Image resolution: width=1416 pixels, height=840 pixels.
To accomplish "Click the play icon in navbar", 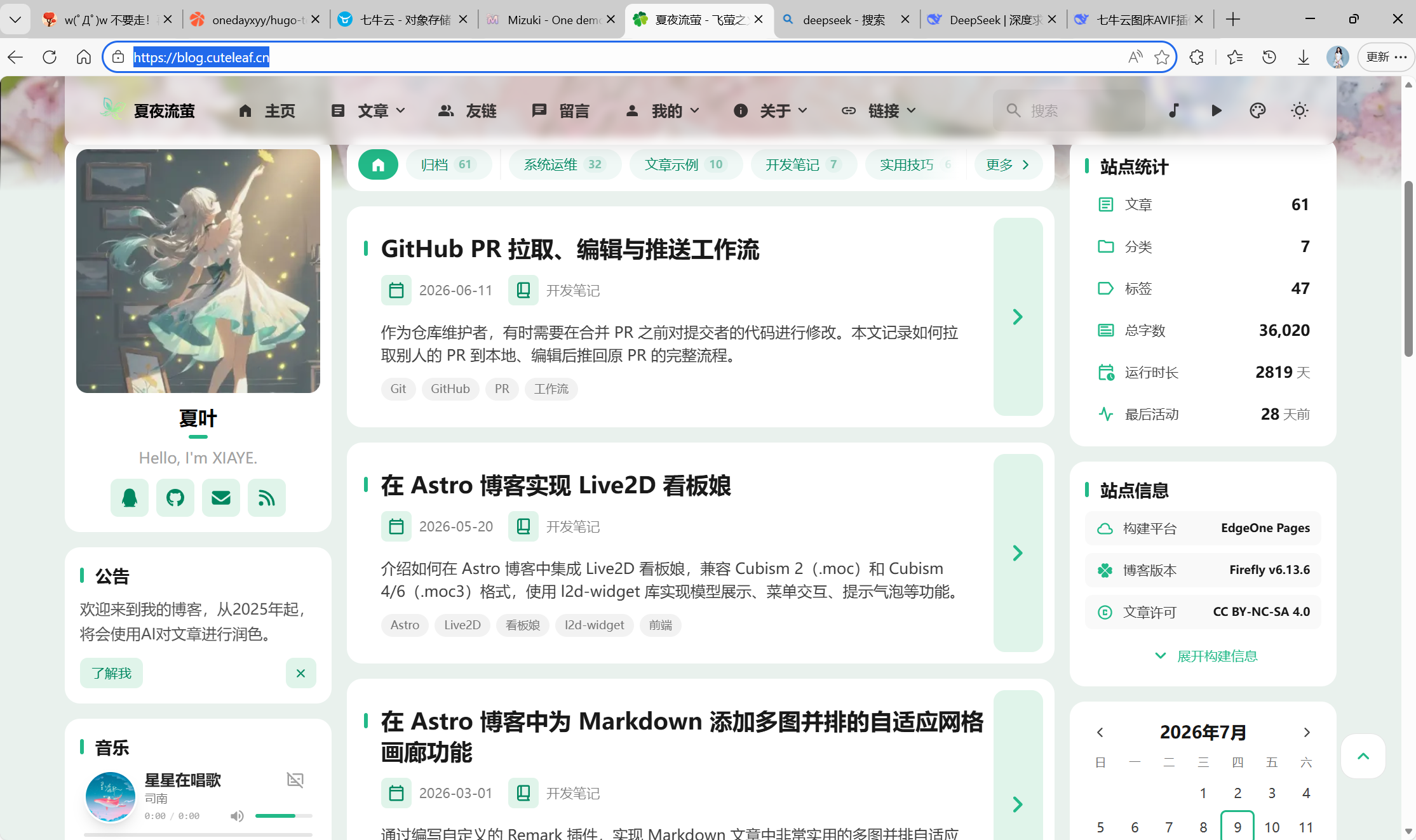I will [1216, 110].
